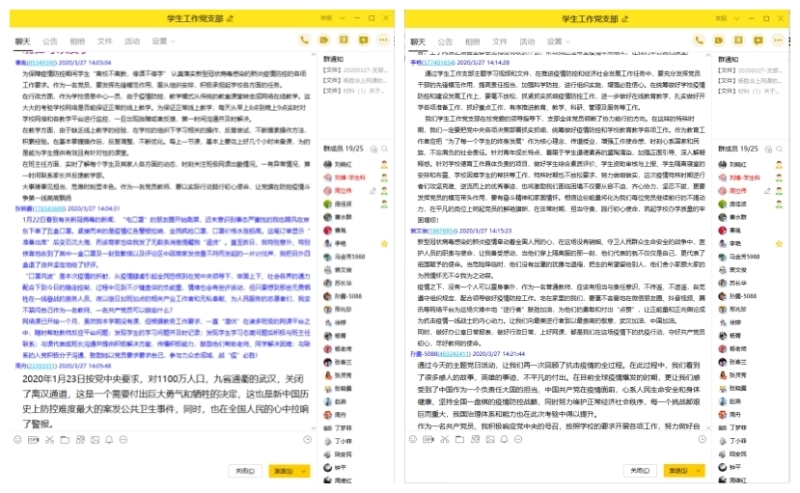Focus the message input box in left window

tap(162, 453)
